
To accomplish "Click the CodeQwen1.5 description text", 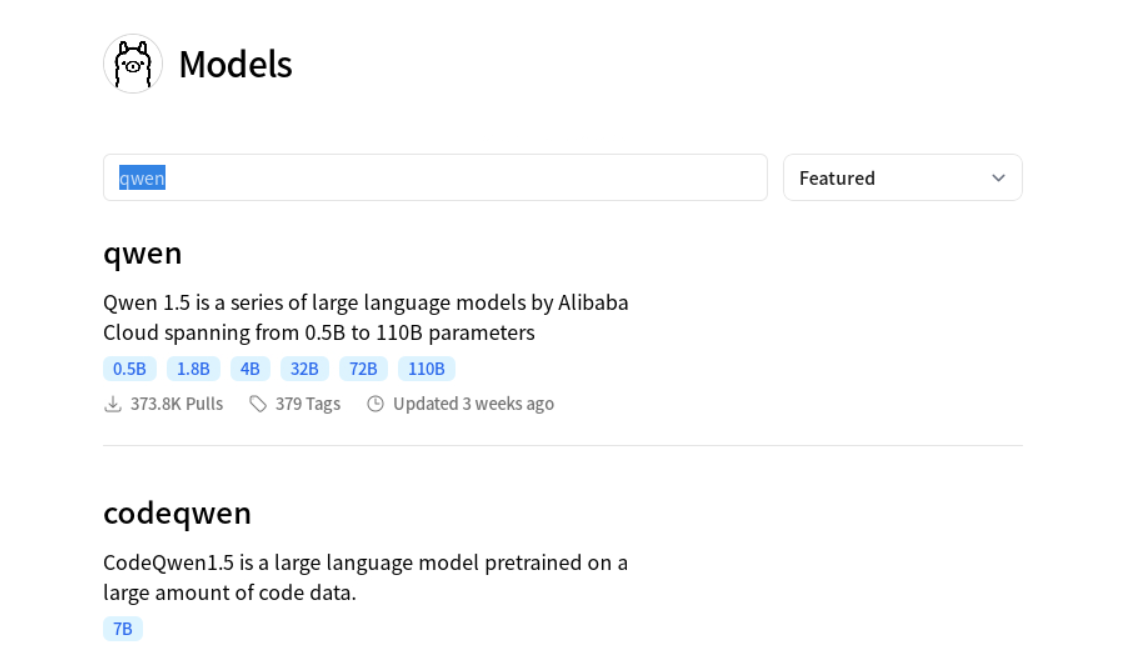I will click(x=365, y=577).
